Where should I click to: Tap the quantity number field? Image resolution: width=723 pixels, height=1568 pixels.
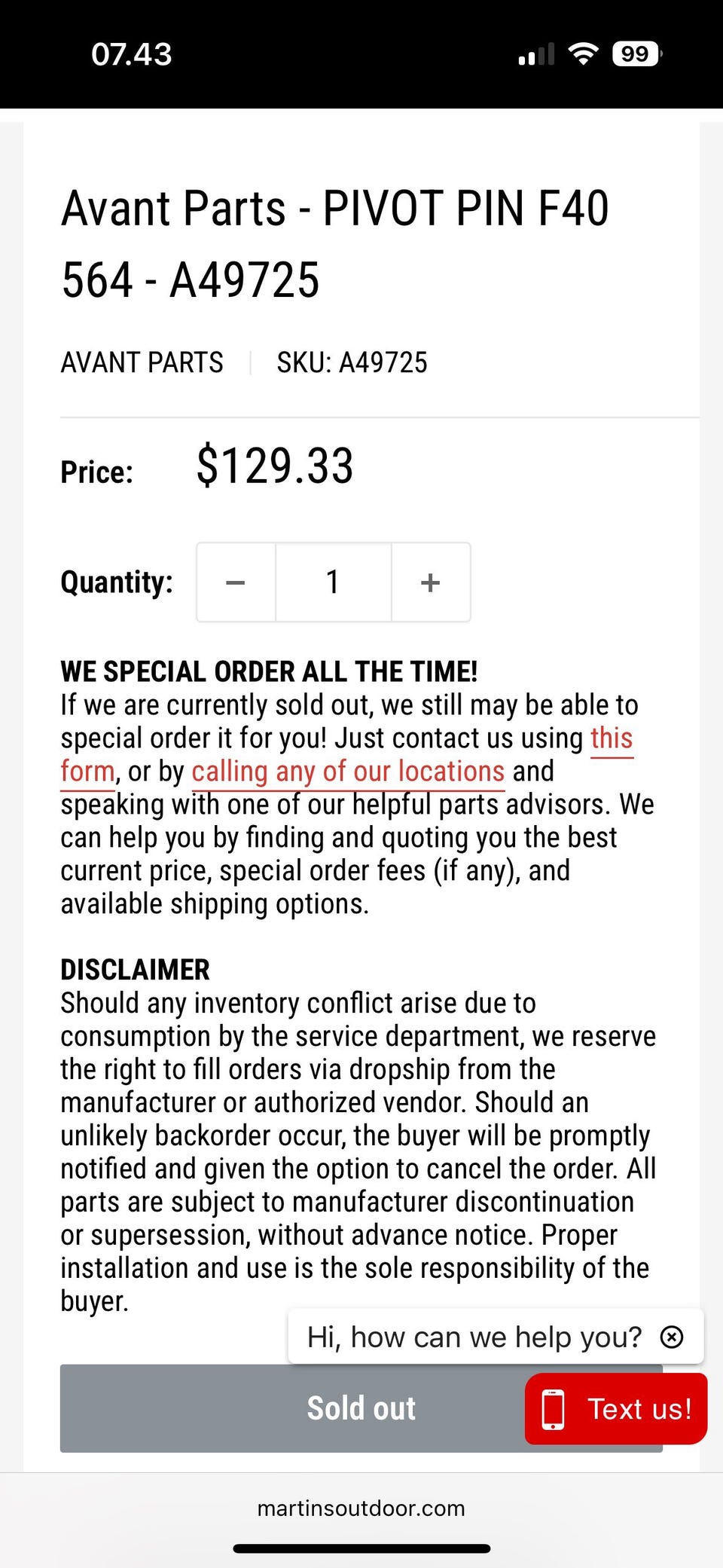pyautogui.click(x=333, y=582)
